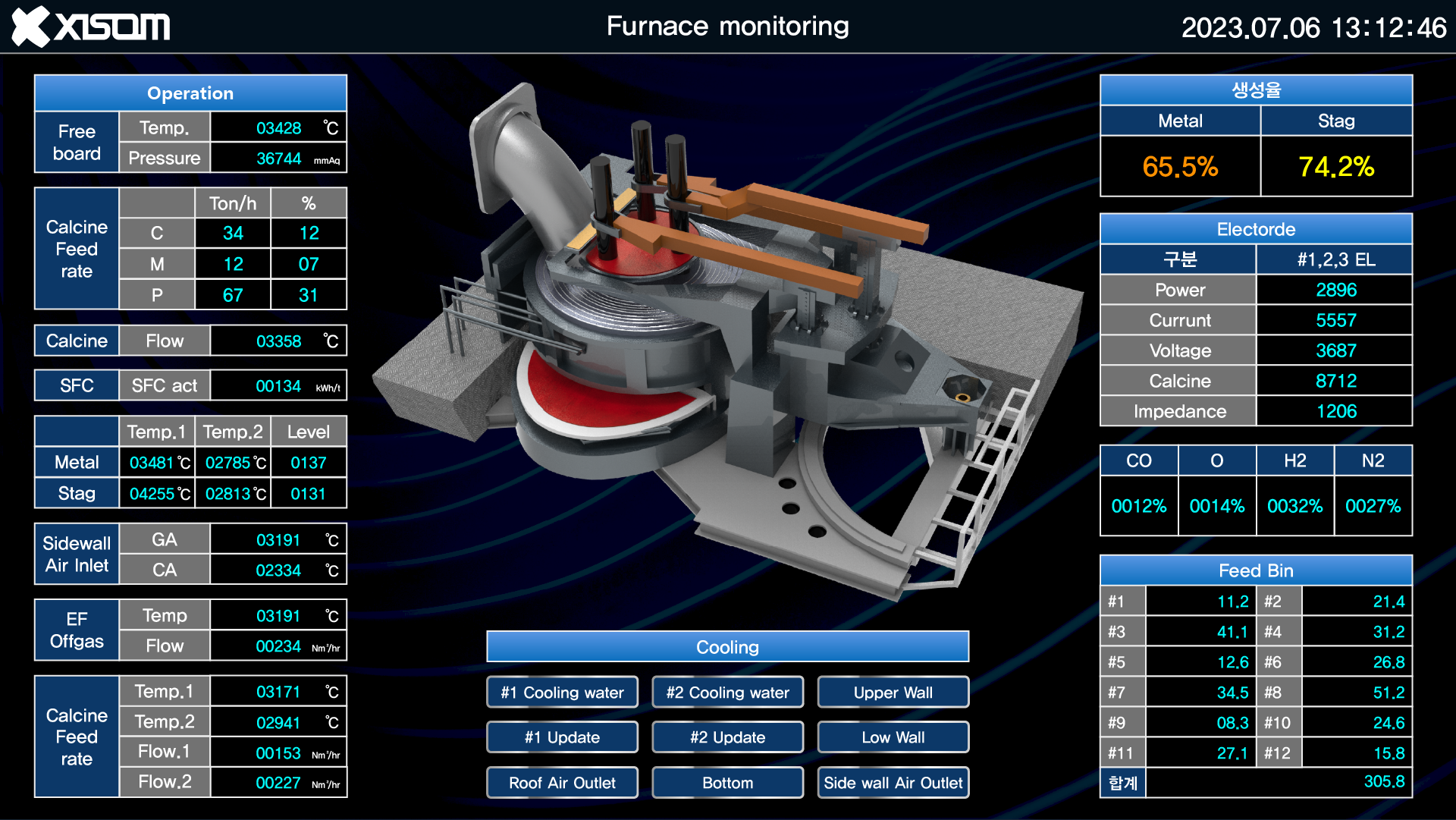This screenshot has height=820, width=1456.
Task: Click the #2 Cooling water button
Action: click(x=727, y=693)
